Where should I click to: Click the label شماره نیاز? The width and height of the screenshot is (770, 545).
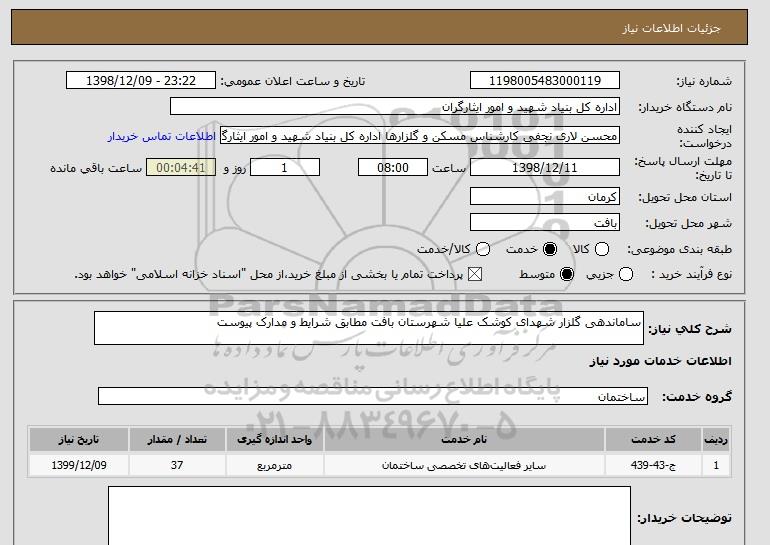click(704, 82)
